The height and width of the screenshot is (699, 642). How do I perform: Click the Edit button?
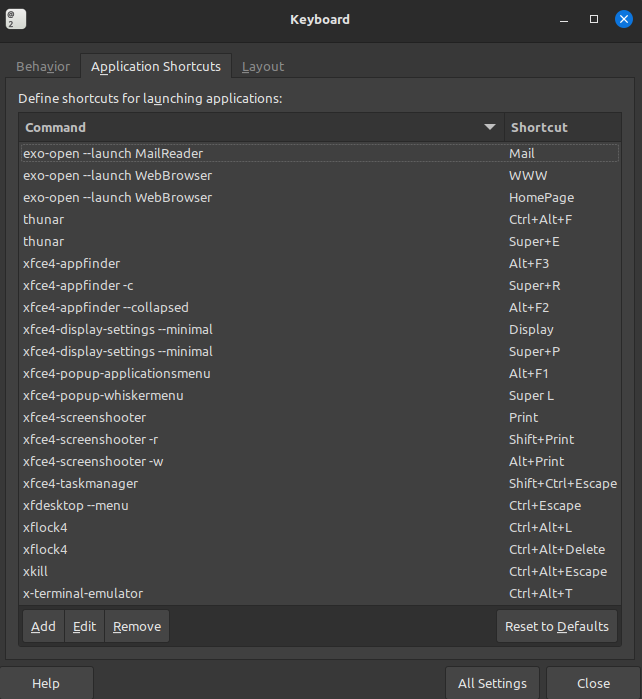click(84, 626)
